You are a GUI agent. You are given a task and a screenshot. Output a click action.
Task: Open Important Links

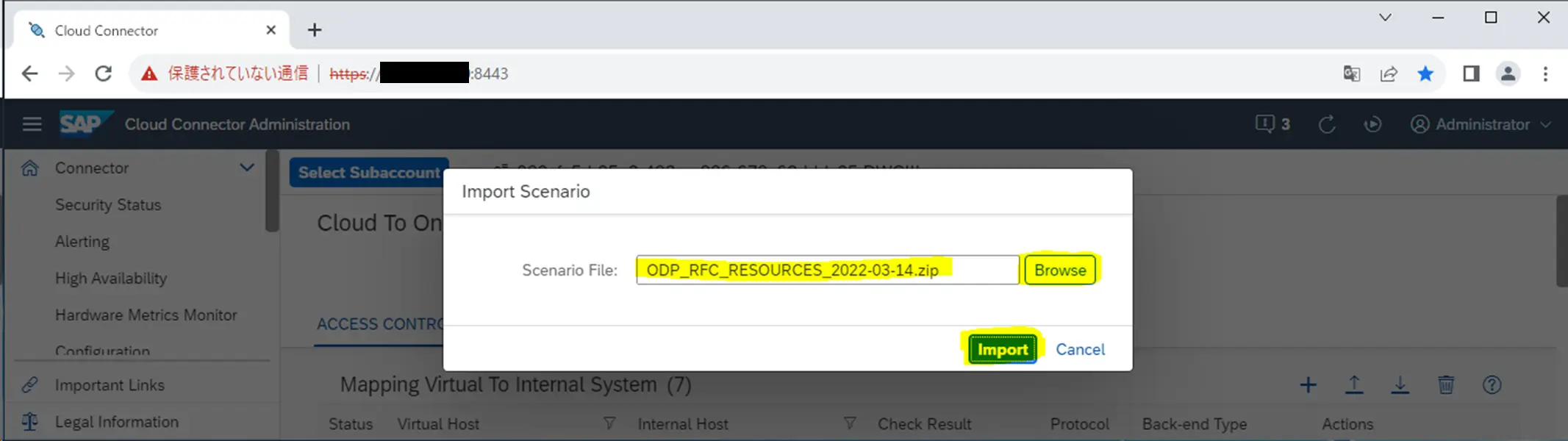click(110, 384)
